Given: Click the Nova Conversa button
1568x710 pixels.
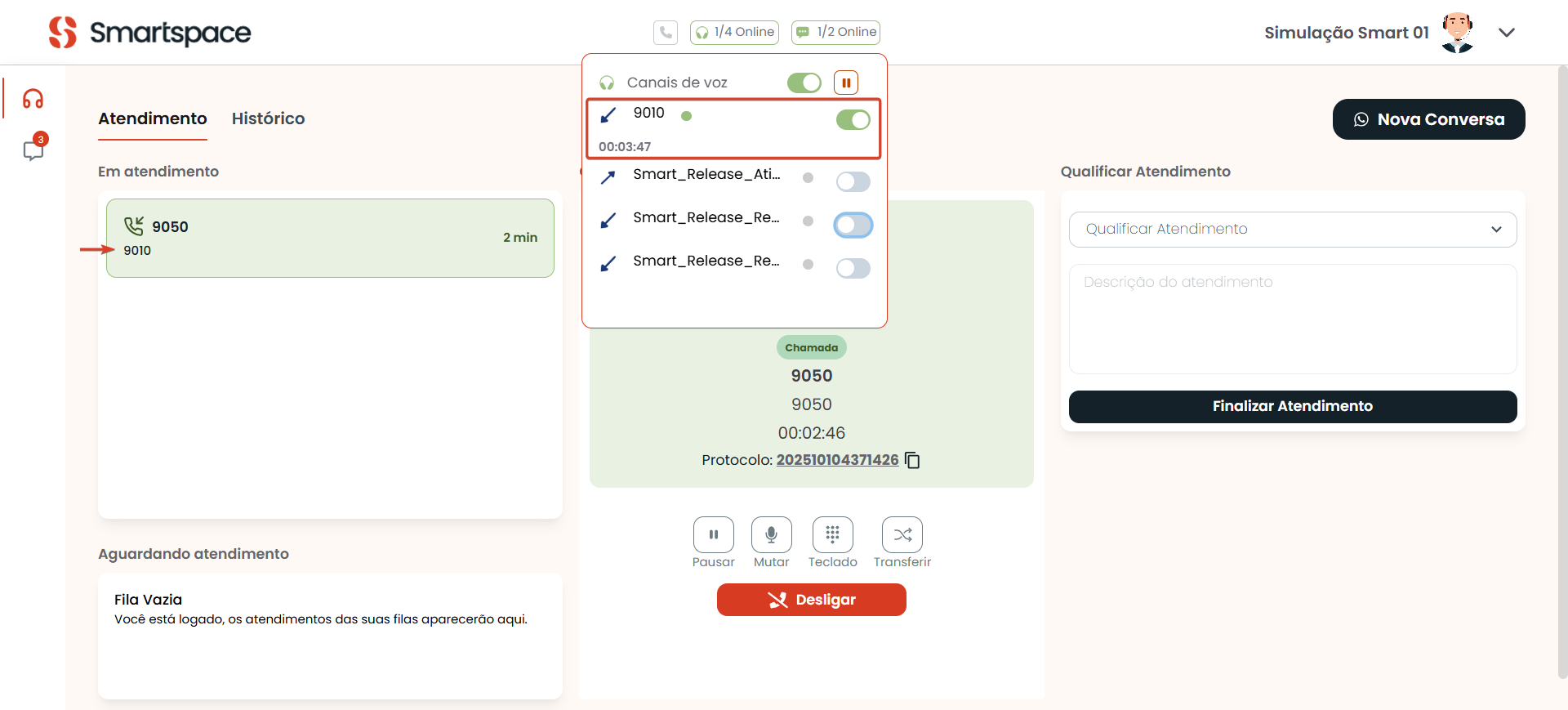Looking at the screenshot, I should 1428,119.
